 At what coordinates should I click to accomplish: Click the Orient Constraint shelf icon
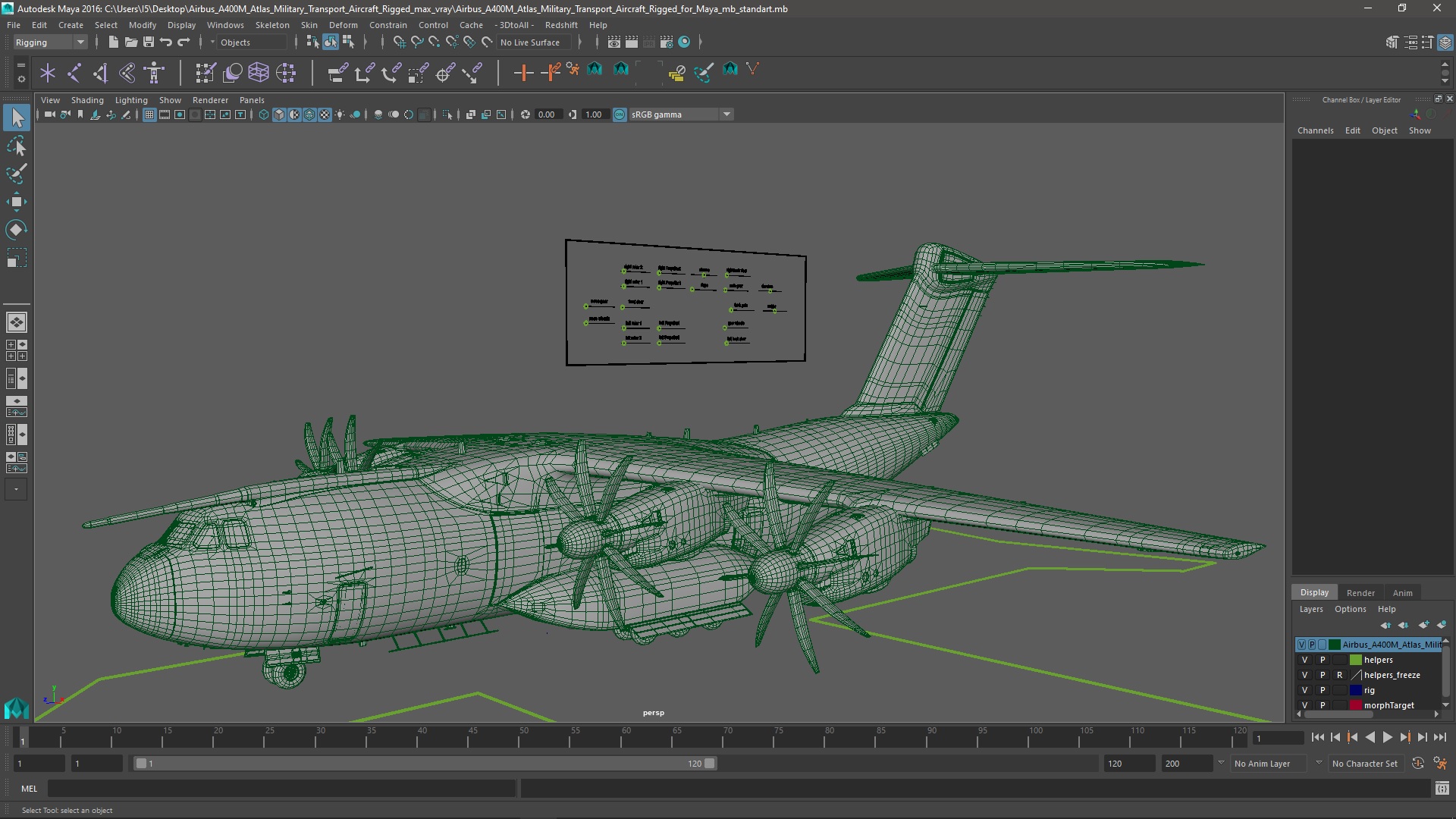click(391, 73)
